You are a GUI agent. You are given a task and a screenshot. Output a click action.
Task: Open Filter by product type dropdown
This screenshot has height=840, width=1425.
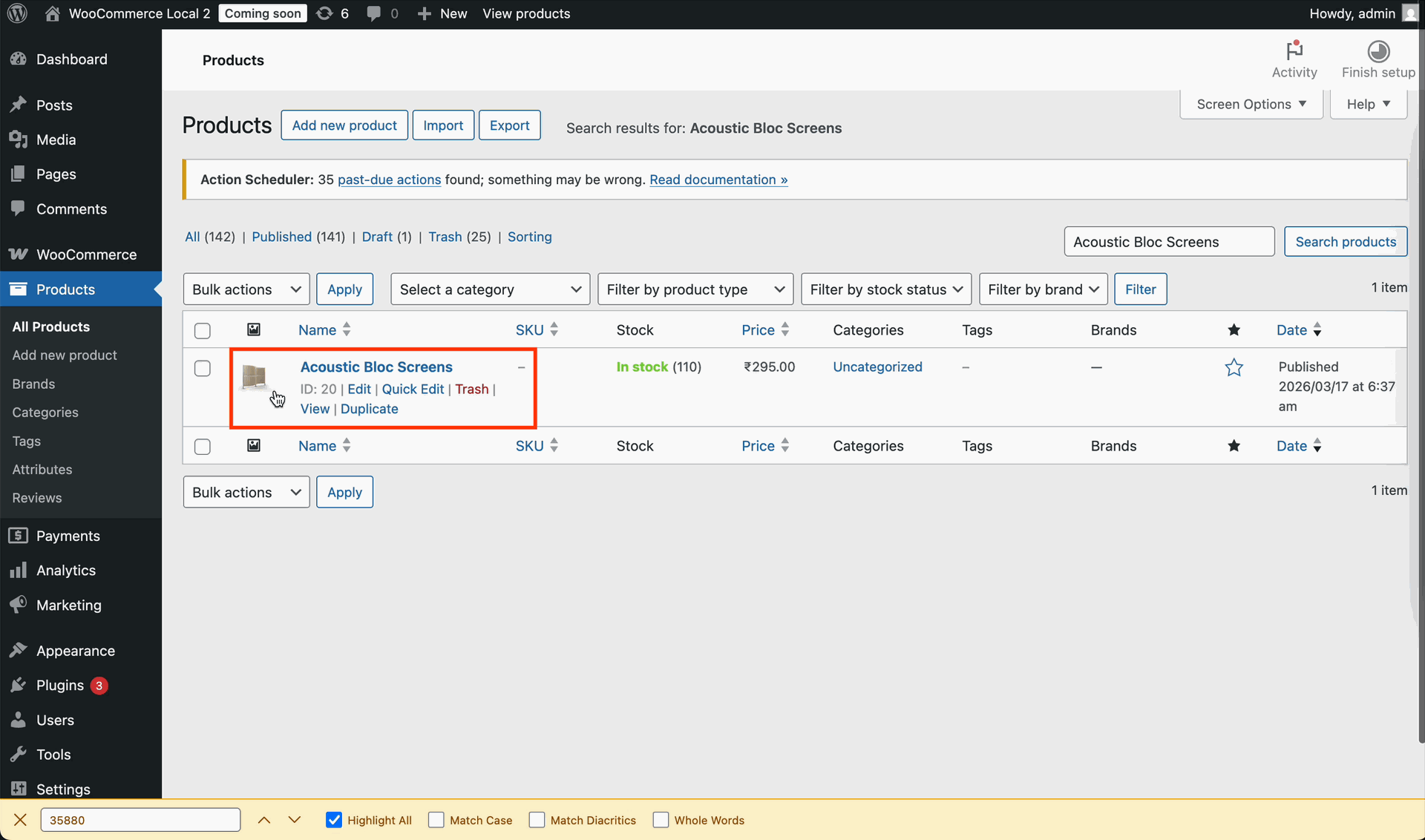point(695,289)
